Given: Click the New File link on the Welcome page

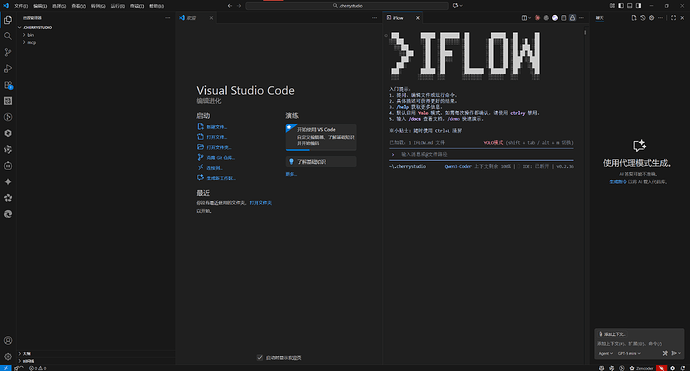Looking at the screenshot, I should 212,127.
